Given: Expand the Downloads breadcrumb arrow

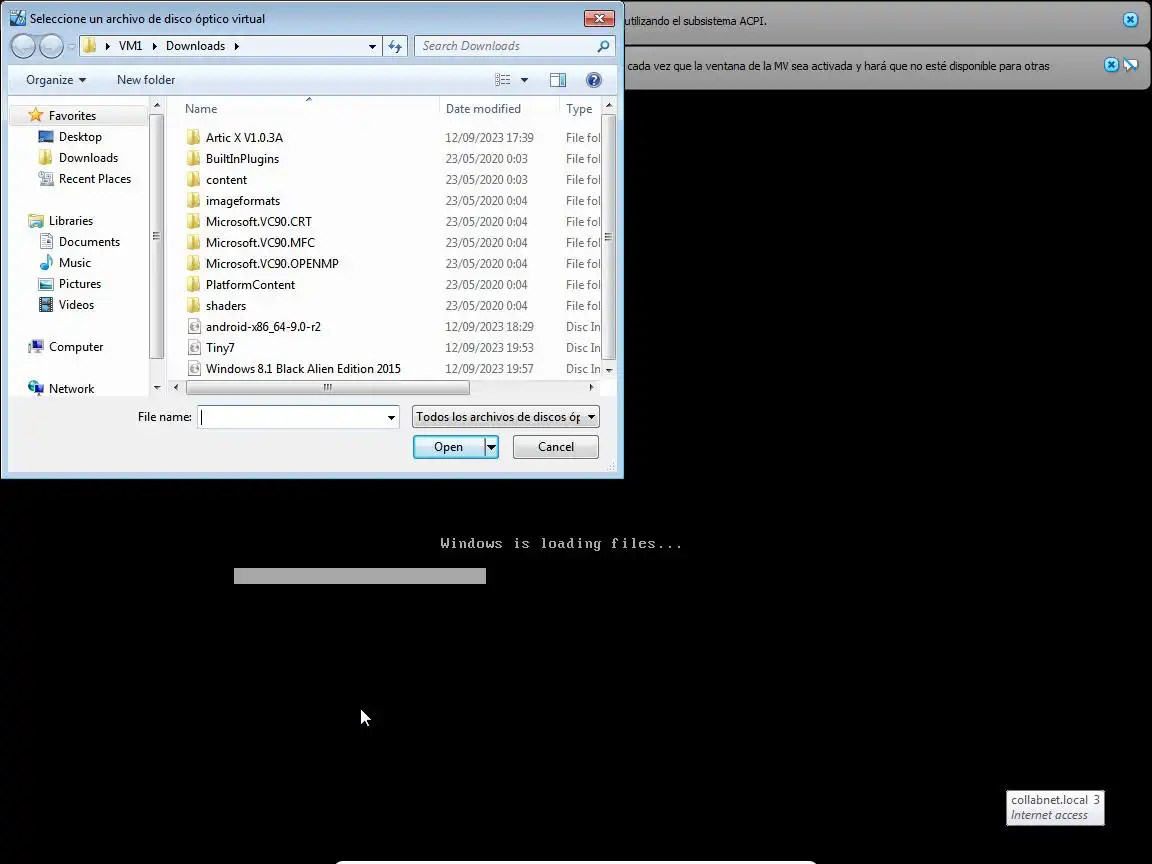Looking at the screenshot, I should (x=237, y=46).
